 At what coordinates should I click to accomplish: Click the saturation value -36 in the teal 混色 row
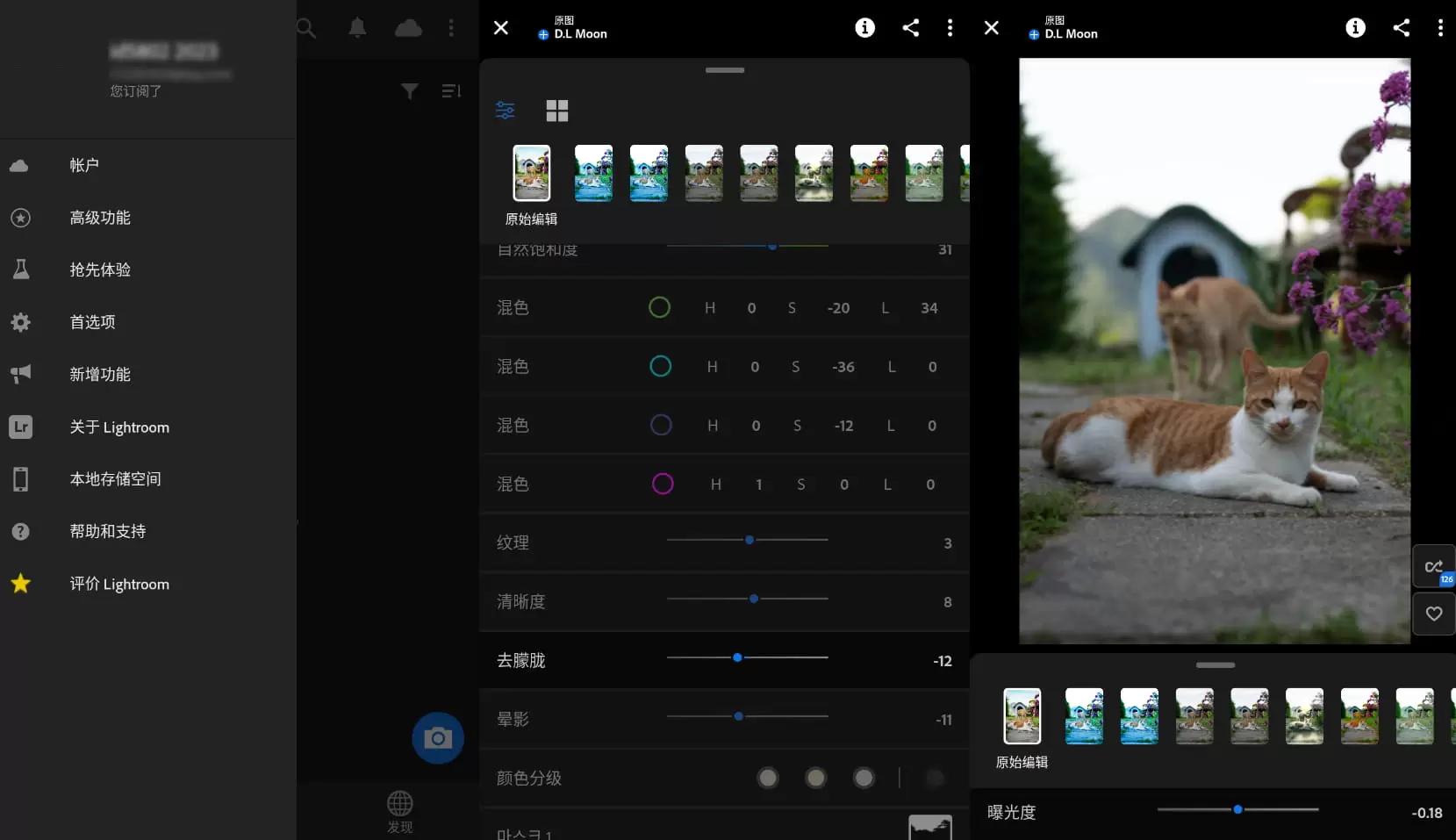843,367
